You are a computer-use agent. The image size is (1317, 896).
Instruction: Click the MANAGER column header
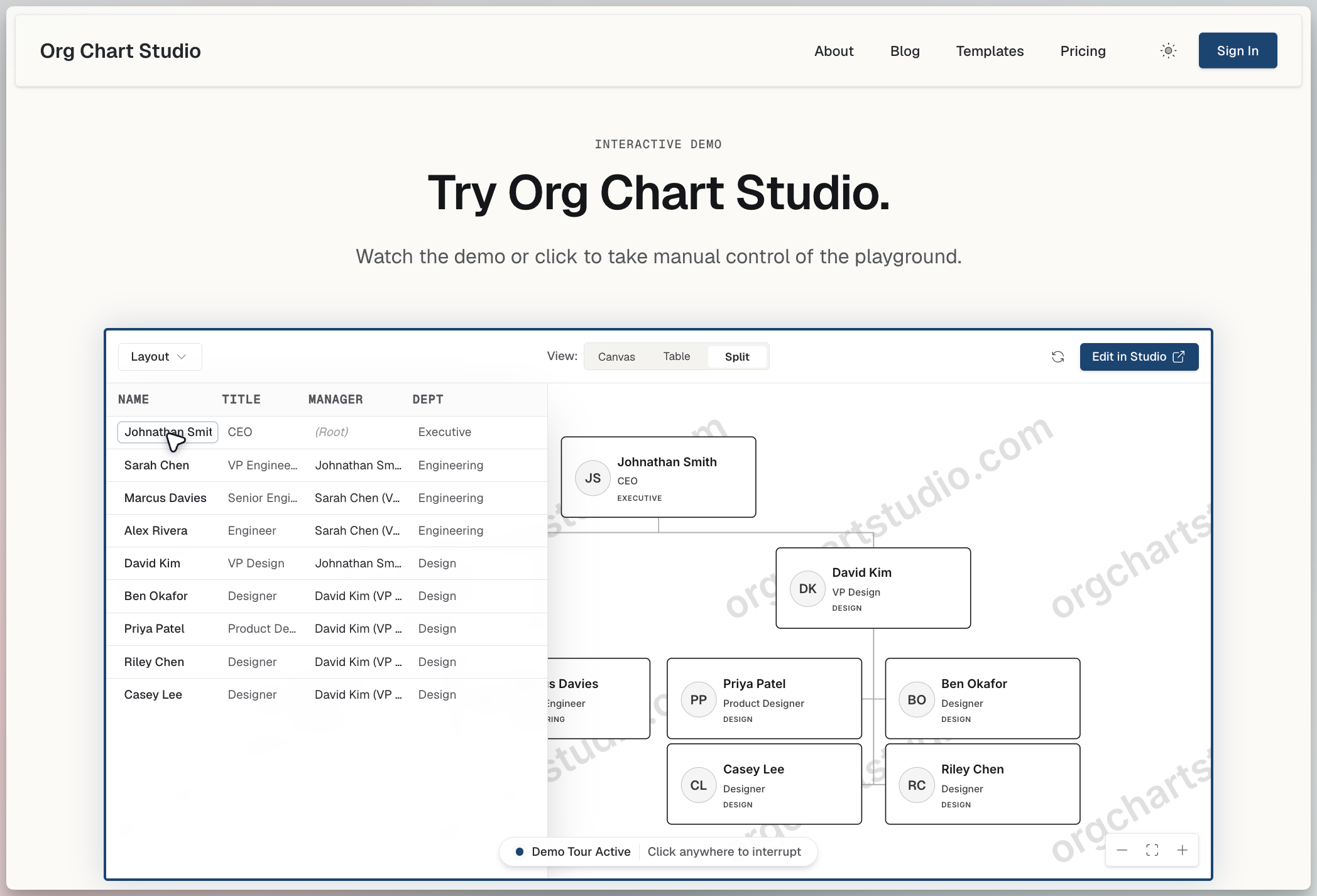click(336, 400)
